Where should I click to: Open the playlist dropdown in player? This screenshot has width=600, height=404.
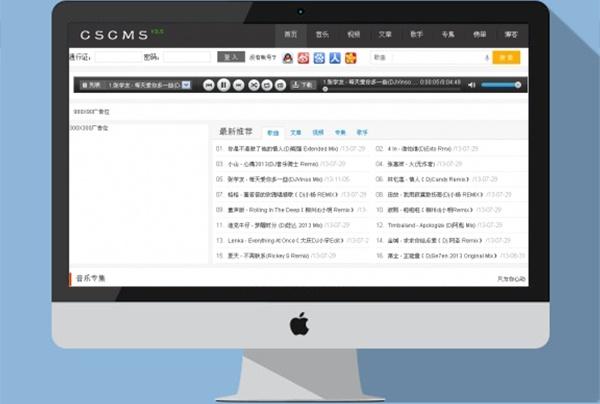[x=186, y=85]
